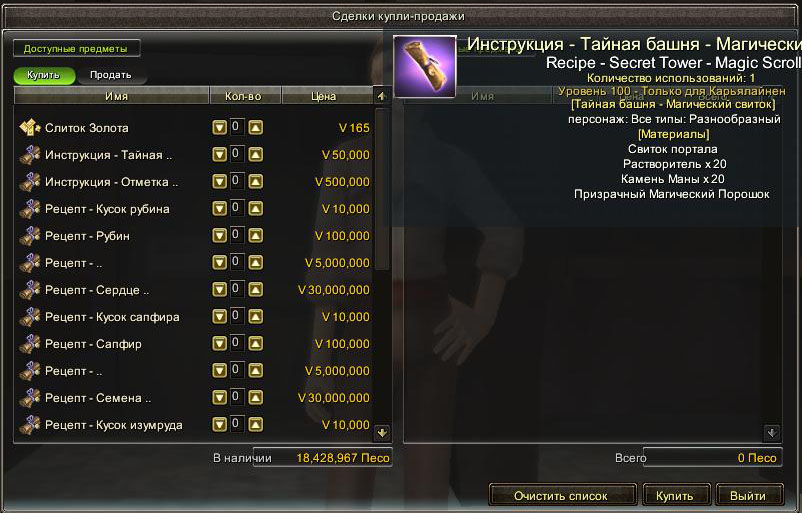
Task: Click quantity field for Инструкция - Тайная
Action: [237, 154]
